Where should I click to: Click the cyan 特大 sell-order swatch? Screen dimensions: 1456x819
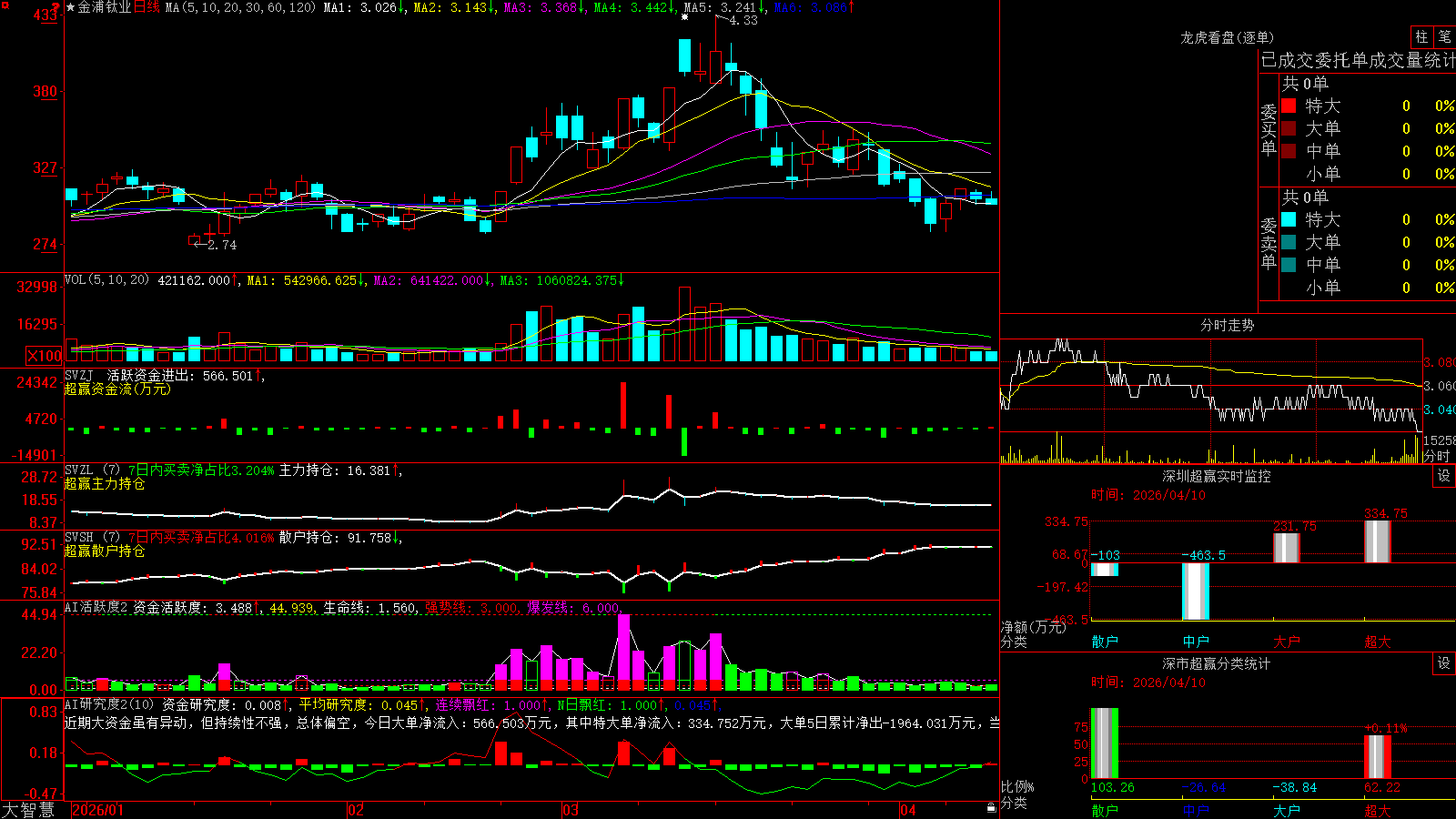click(x=1289, y=219)
